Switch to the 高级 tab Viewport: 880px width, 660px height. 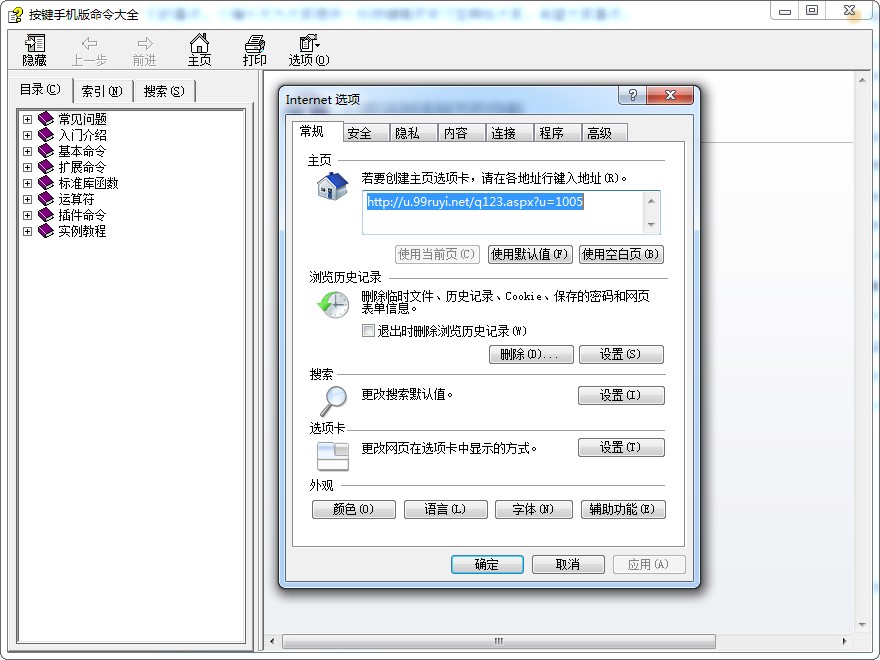click(x=604, y=133)
